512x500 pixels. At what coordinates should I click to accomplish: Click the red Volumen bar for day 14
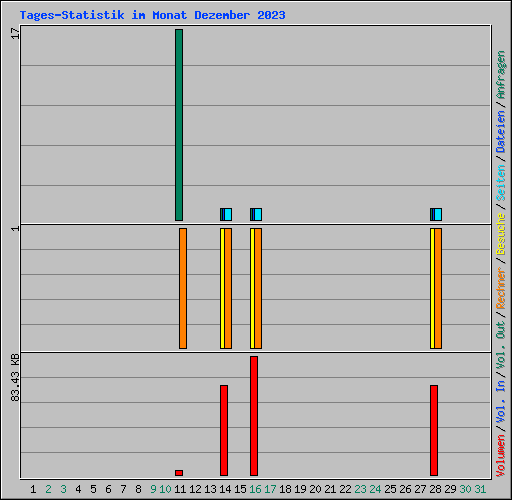224,430
